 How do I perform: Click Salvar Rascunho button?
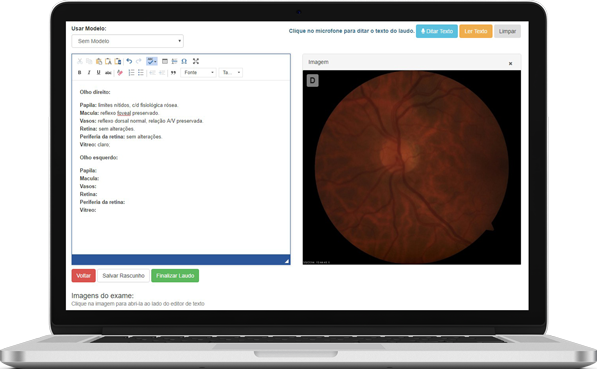point(123,276)
